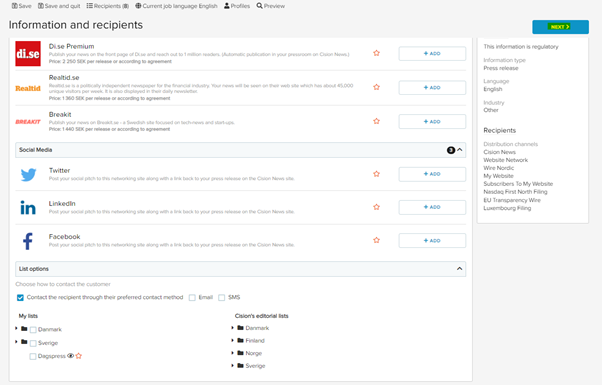Collapse the List options section
Image resolution: width=602 pixels, height=385 pixels.
click(460, 269)
